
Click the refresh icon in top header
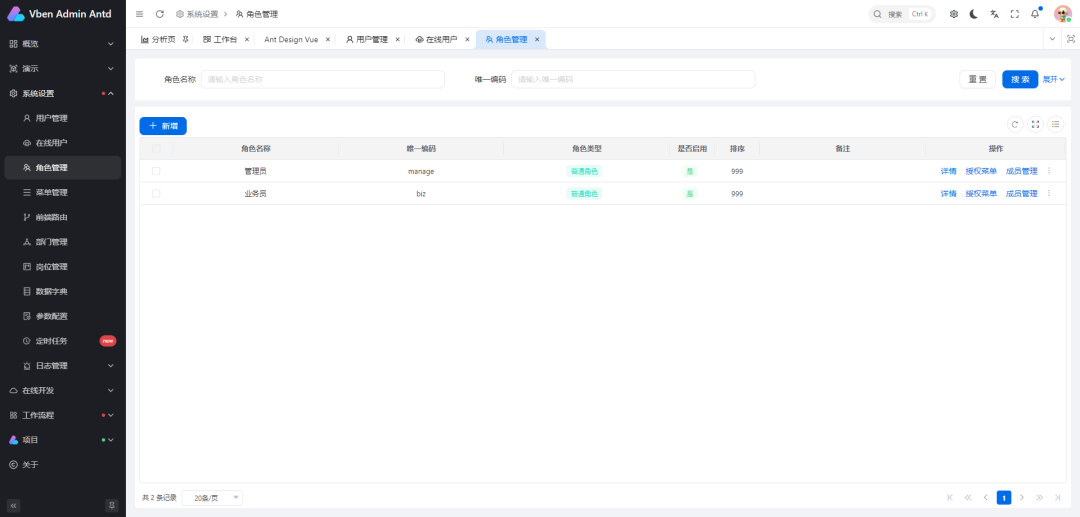click(159, 14)
